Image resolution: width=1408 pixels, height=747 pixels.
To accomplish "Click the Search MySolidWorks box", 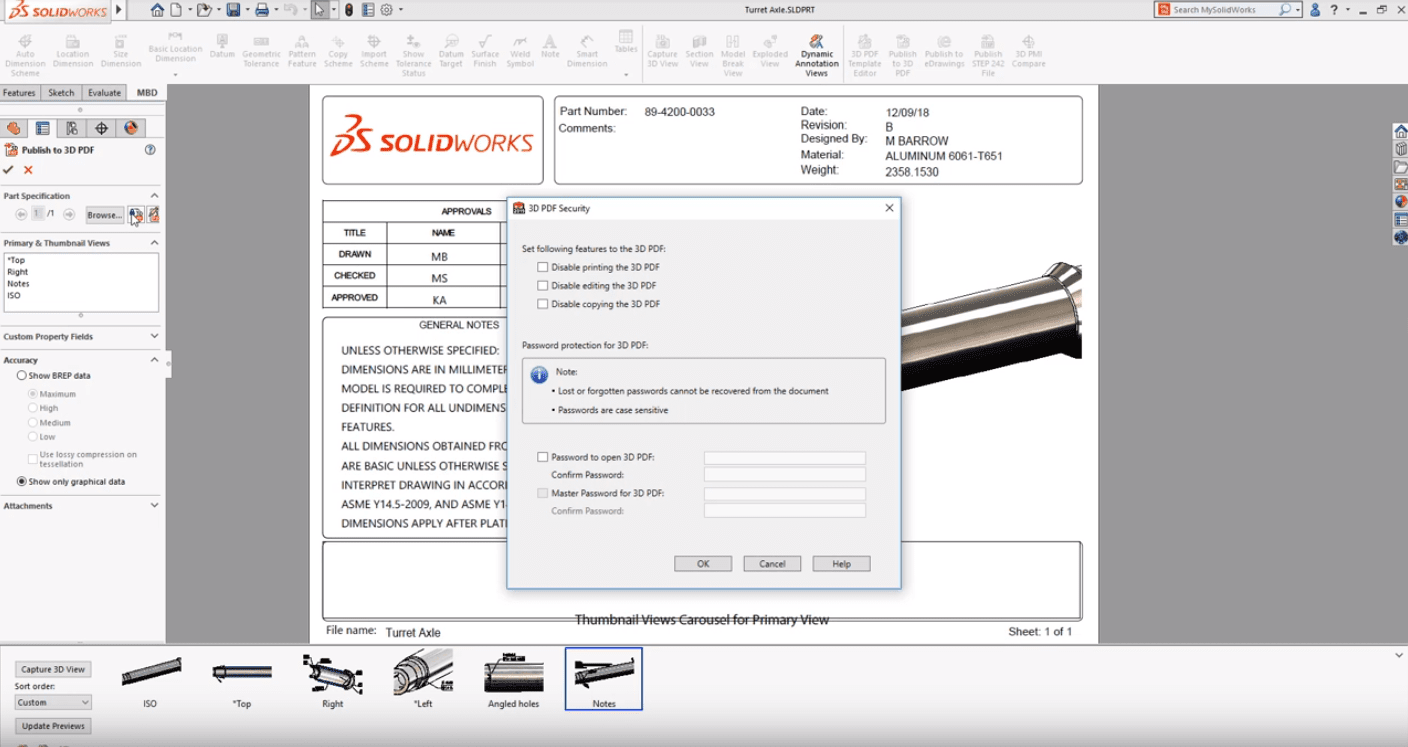I will (x=1230, y=10).
